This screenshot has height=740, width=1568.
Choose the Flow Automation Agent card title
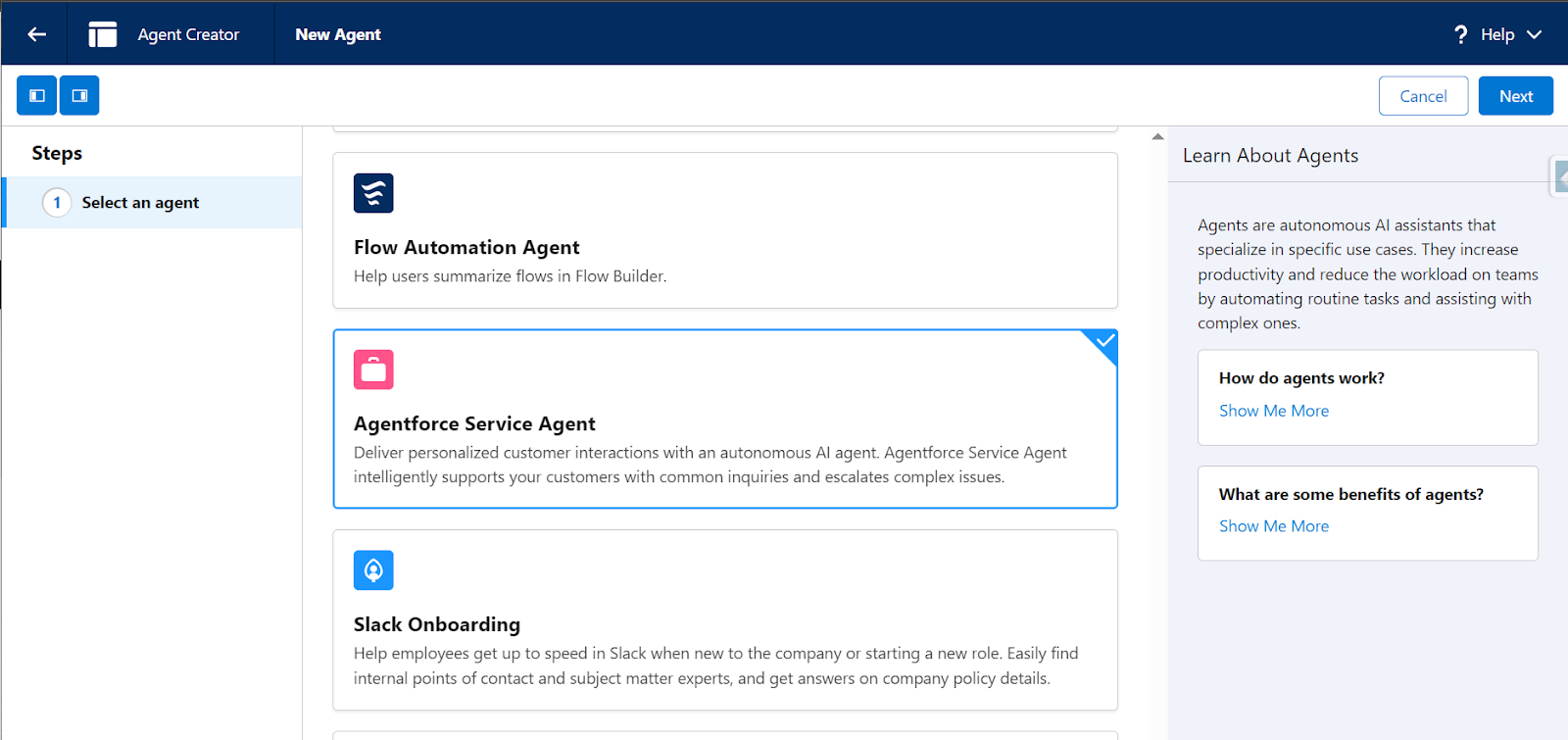tap(466, 247)
